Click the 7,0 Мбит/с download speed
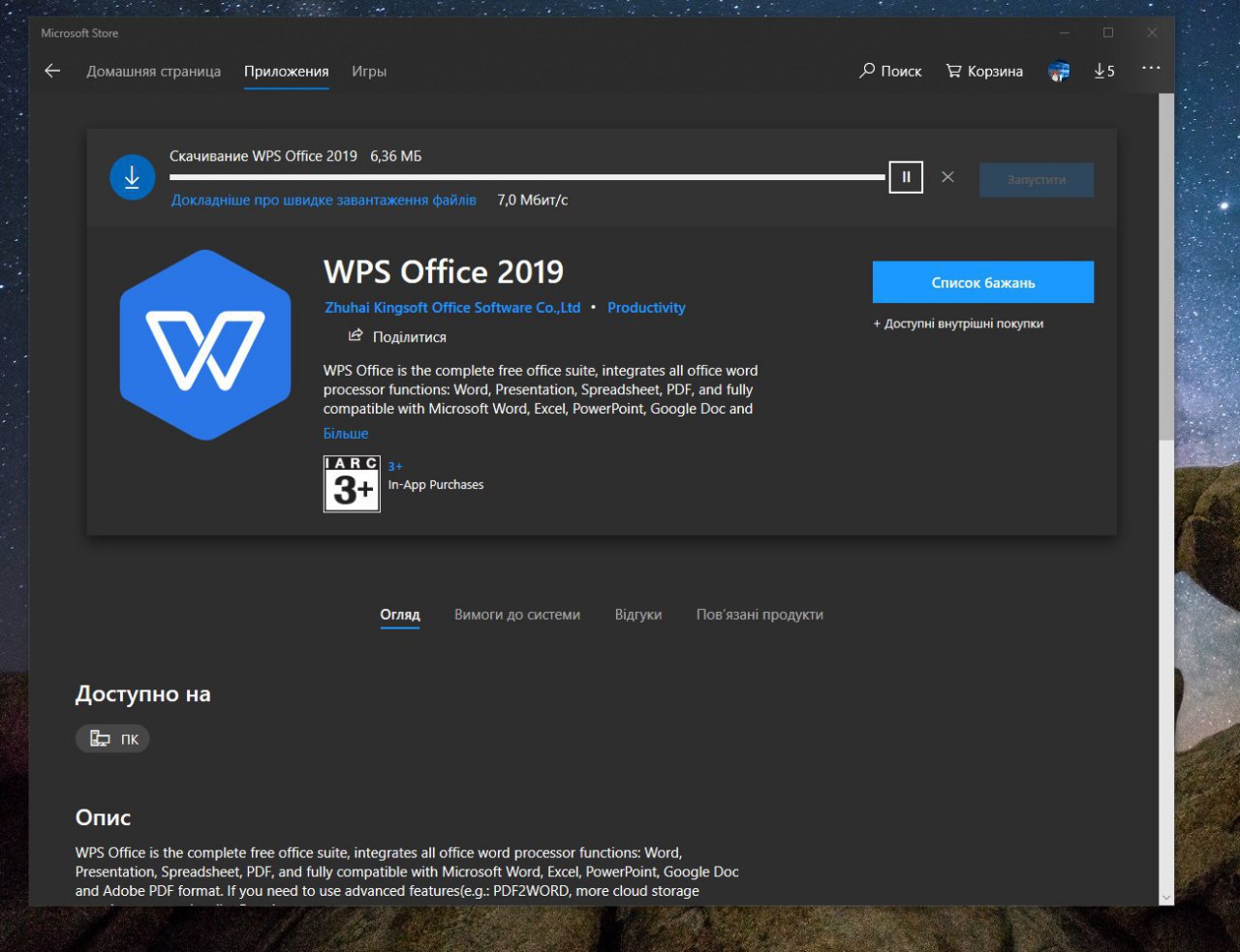 533,200
